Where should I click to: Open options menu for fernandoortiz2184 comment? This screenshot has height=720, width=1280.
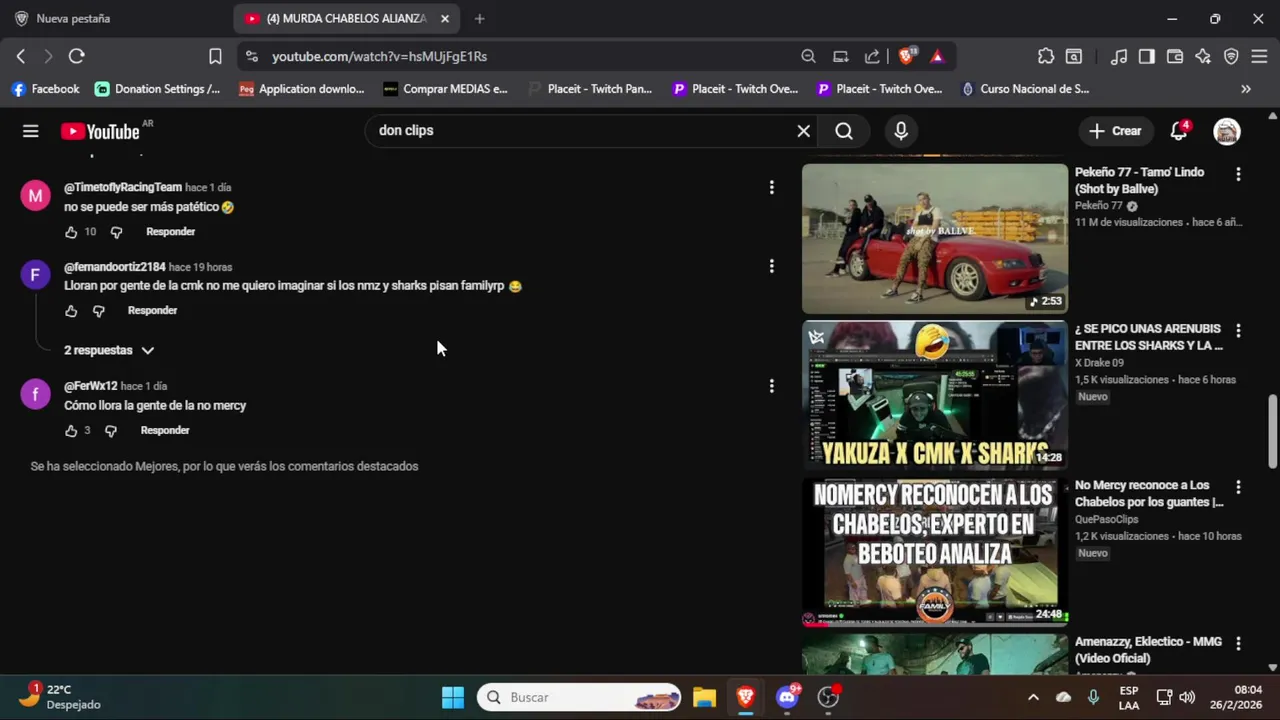tap(771, 266)
